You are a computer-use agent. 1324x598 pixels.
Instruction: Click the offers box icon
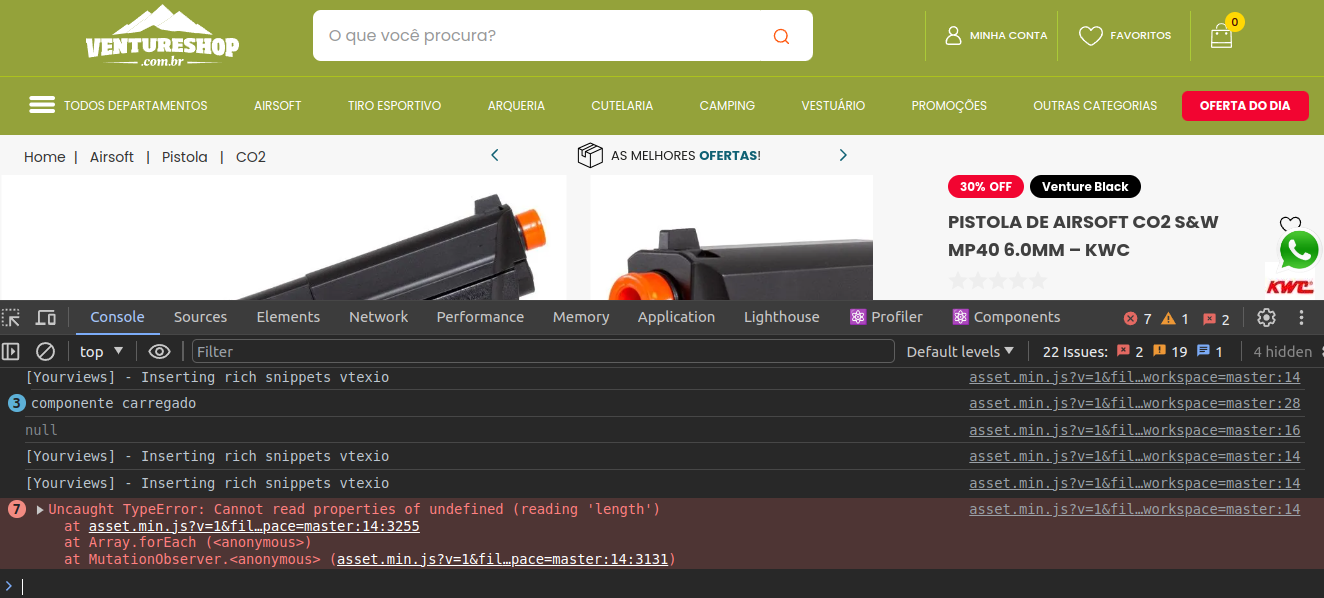590,155
